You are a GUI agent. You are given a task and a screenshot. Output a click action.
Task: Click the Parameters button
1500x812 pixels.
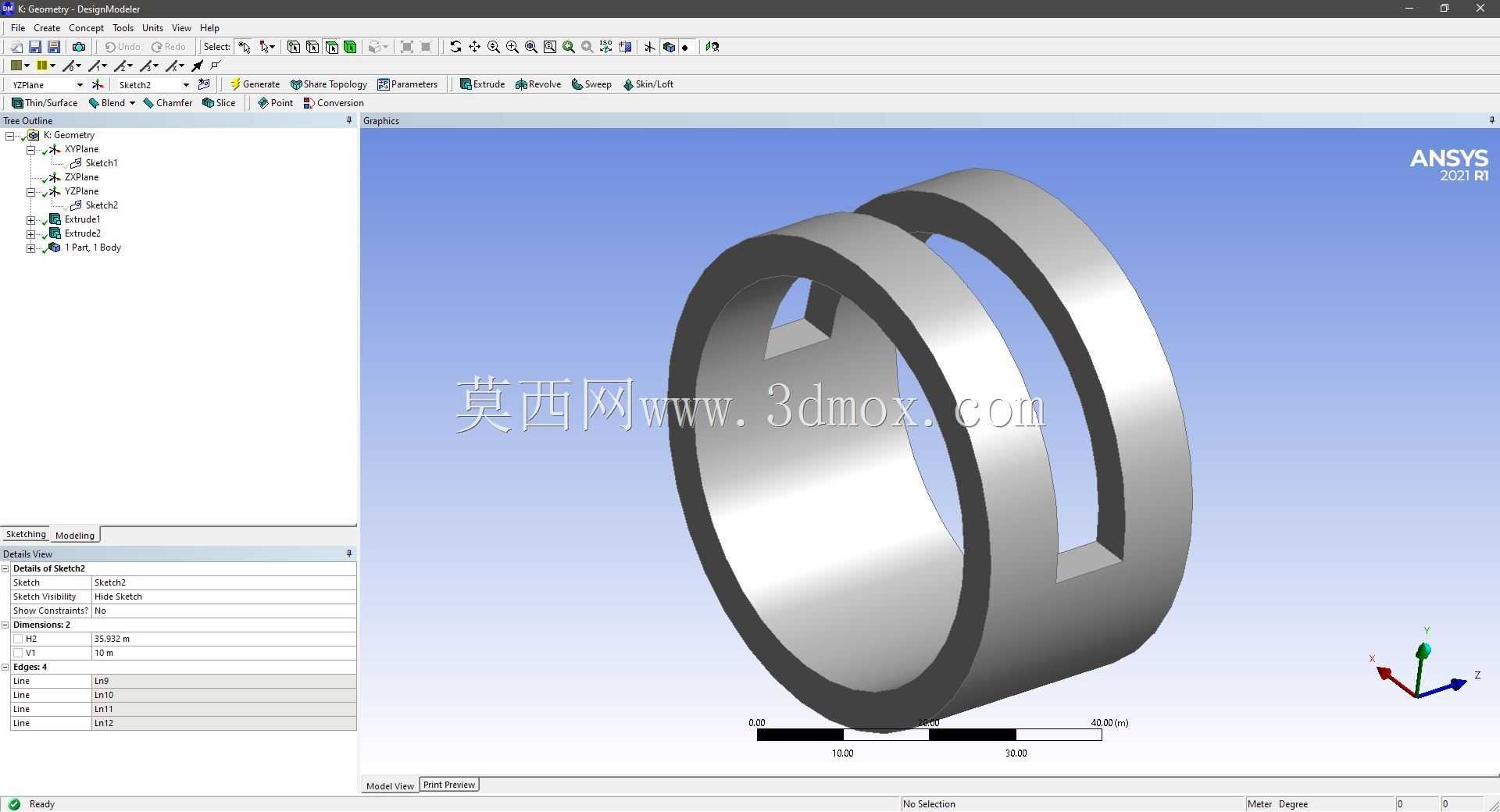pos(408,84)
